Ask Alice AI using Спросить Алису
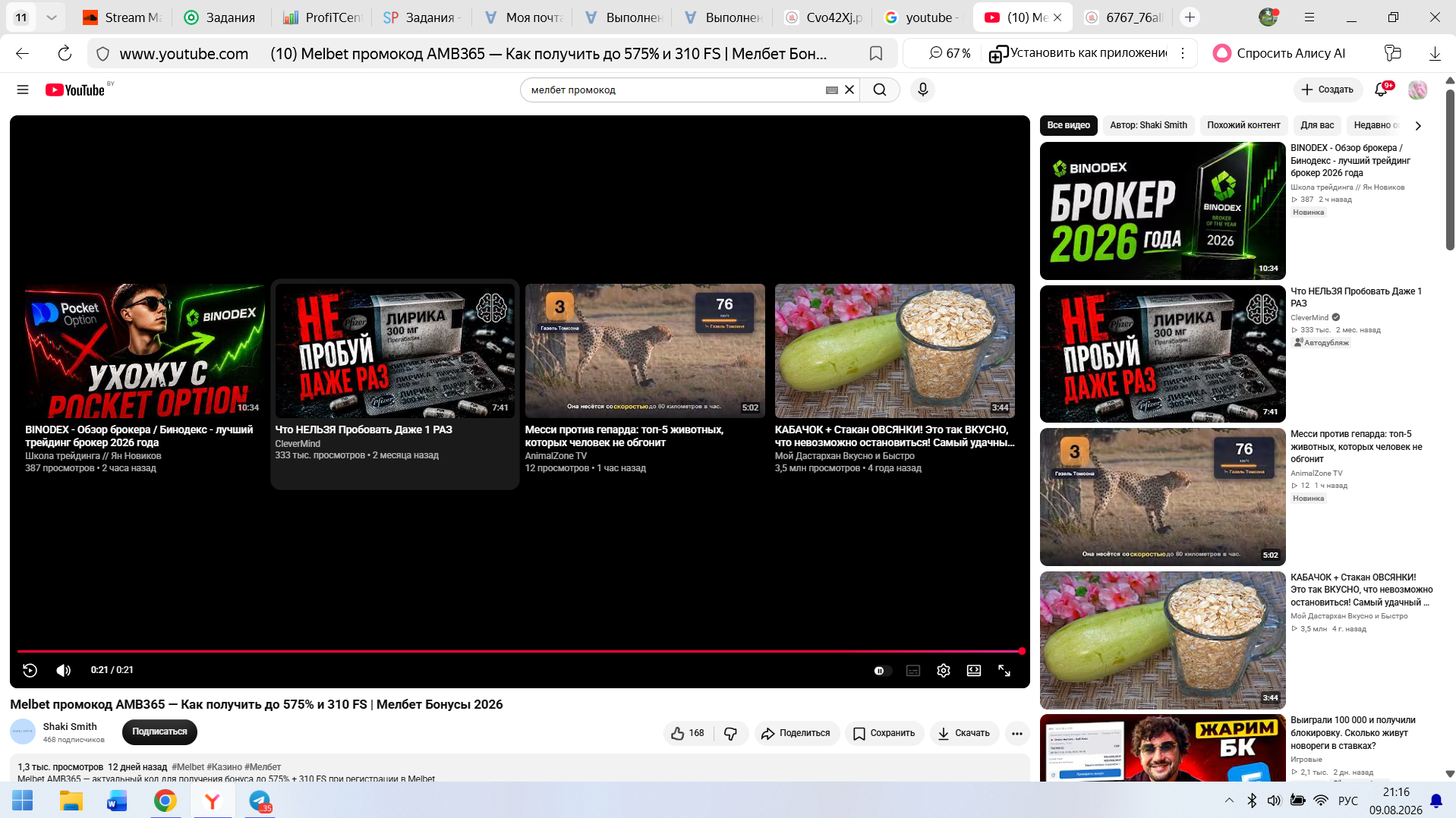 coord(1279,53)
